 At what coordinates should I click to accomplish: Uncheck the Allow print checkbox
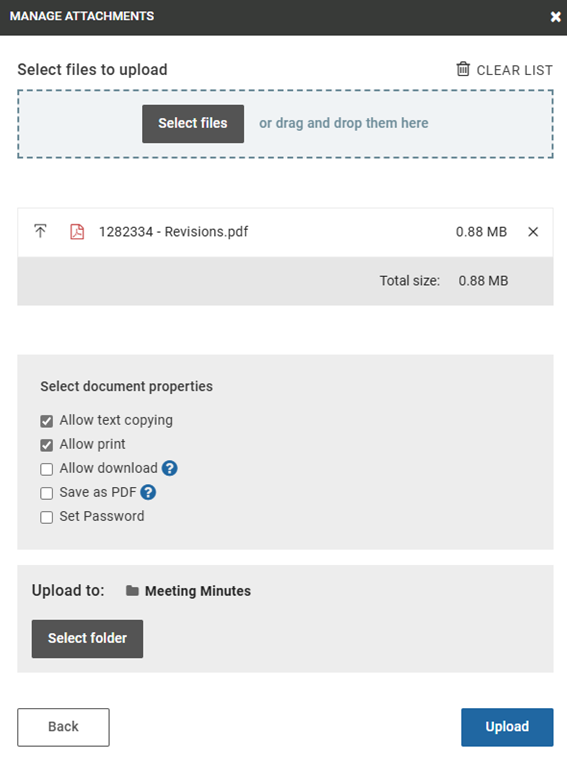47,445
